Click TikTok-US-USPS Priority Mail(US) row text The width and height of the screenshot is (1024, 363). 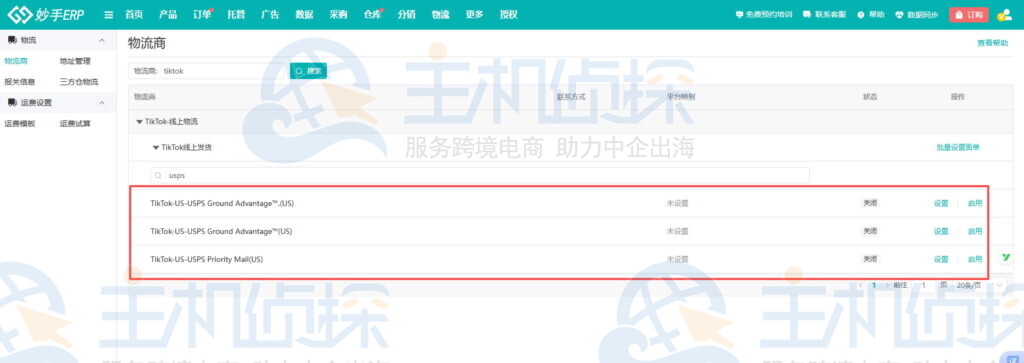click(206, 259)
